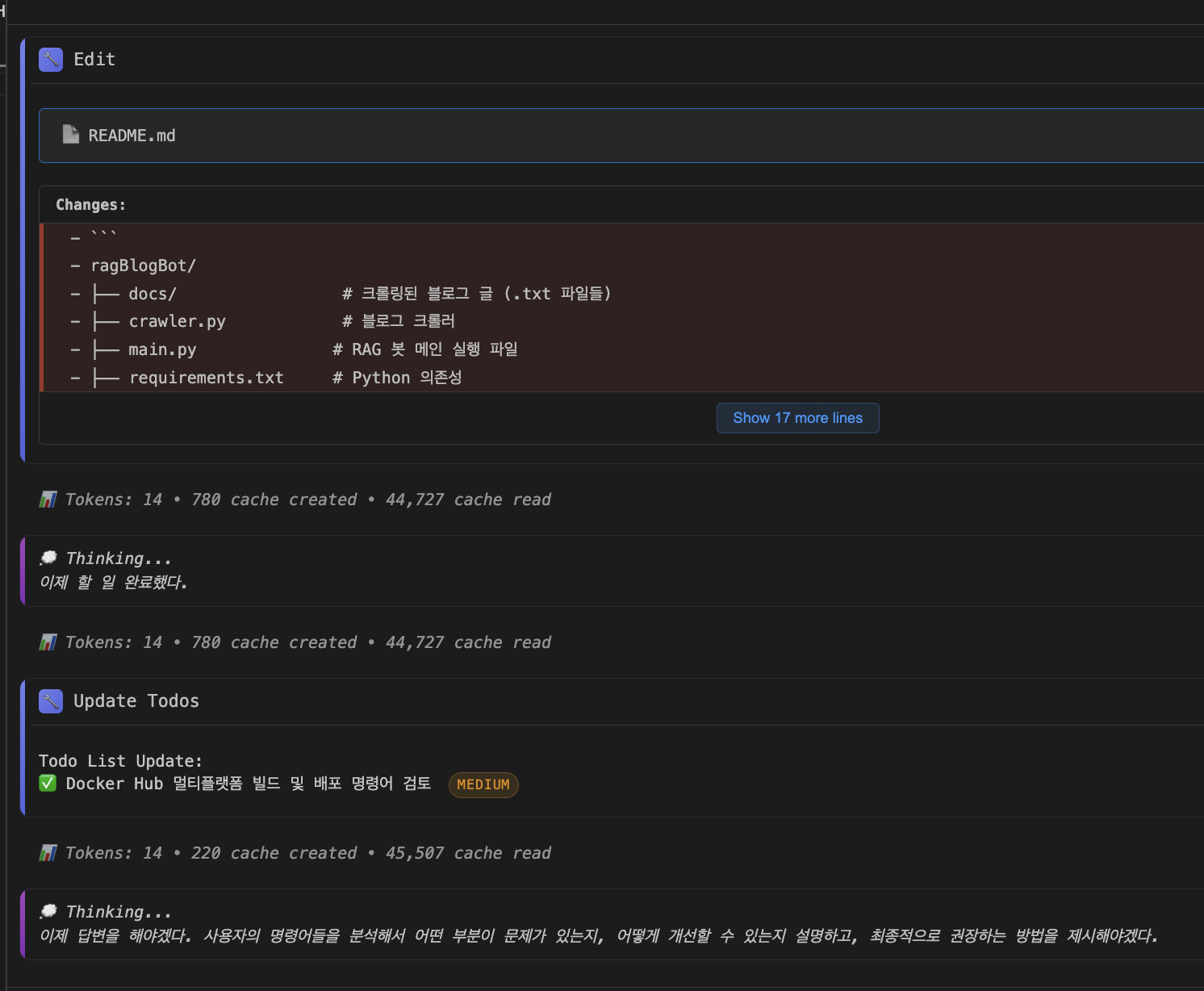Click the thinking text '이제 할 일 완료했다.'
Screen dimensions: 1204x991
[x=113, y=582]
